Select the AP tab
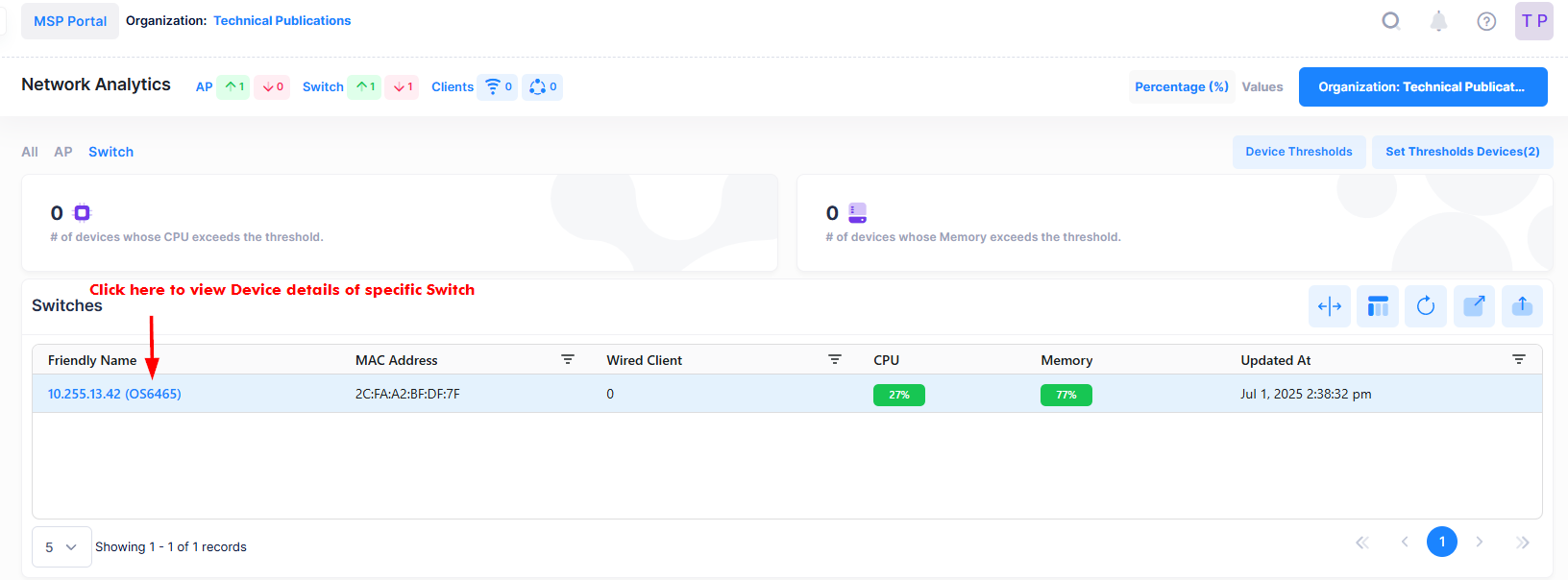 [x=63, y=152]
